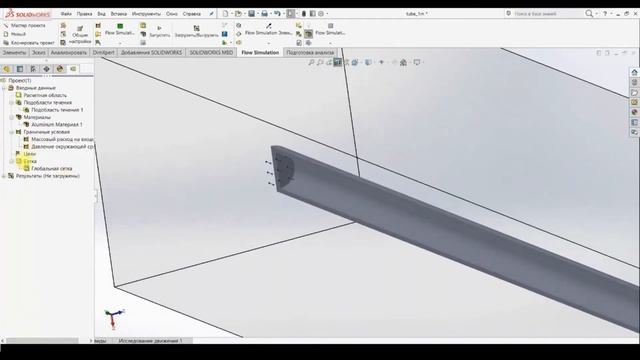Open the Вставка menu
Screen dimensions: 640x360
click(119, 14)
